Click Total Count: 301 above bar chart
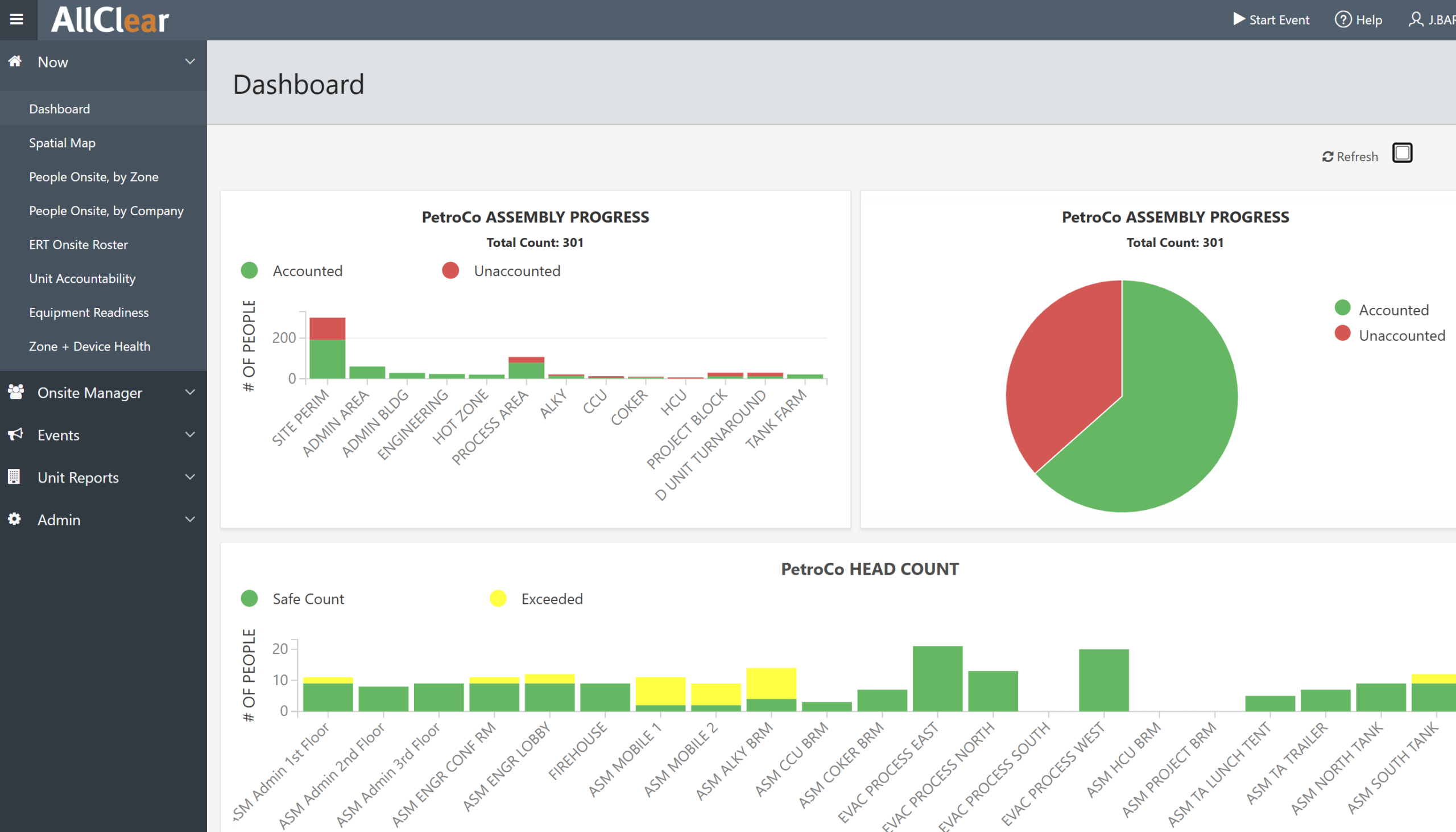The height and width of the screenshot is (832, 1456). point(535,242)
